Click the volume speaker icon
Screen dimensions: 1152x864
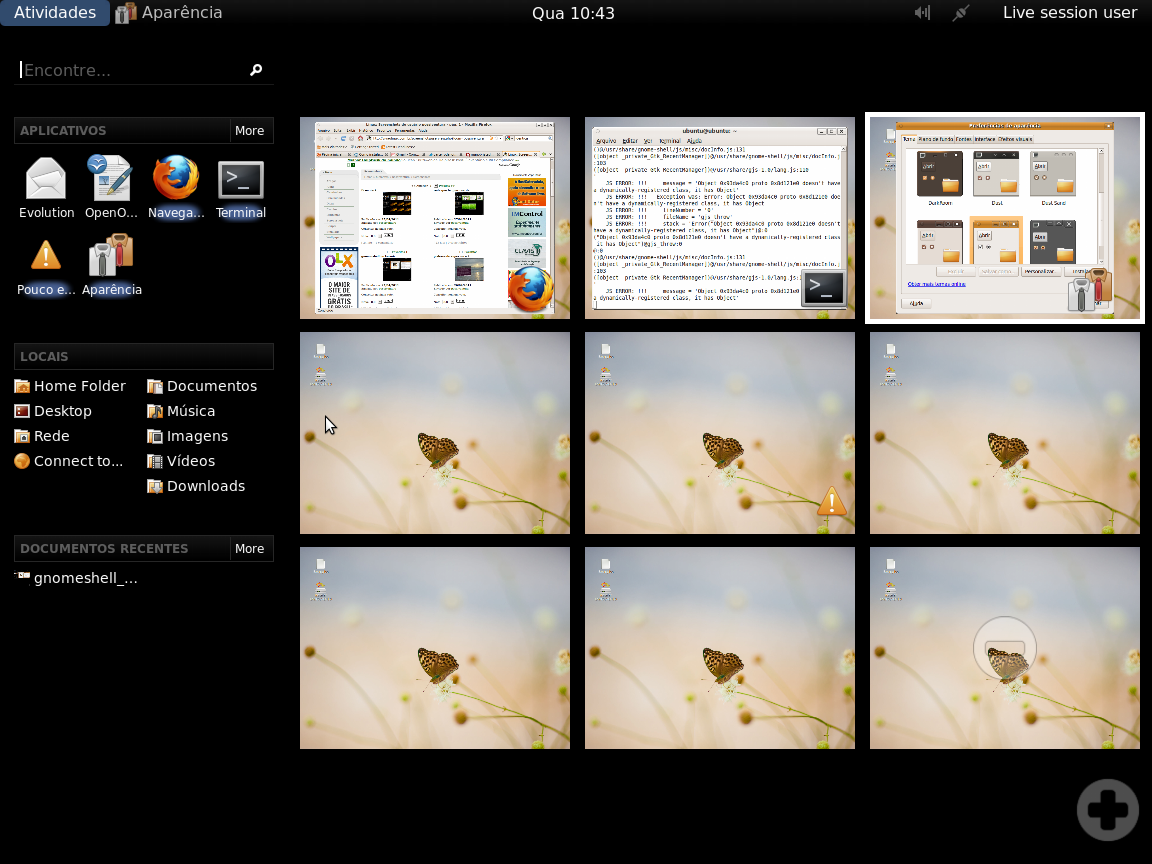[923, 12]
